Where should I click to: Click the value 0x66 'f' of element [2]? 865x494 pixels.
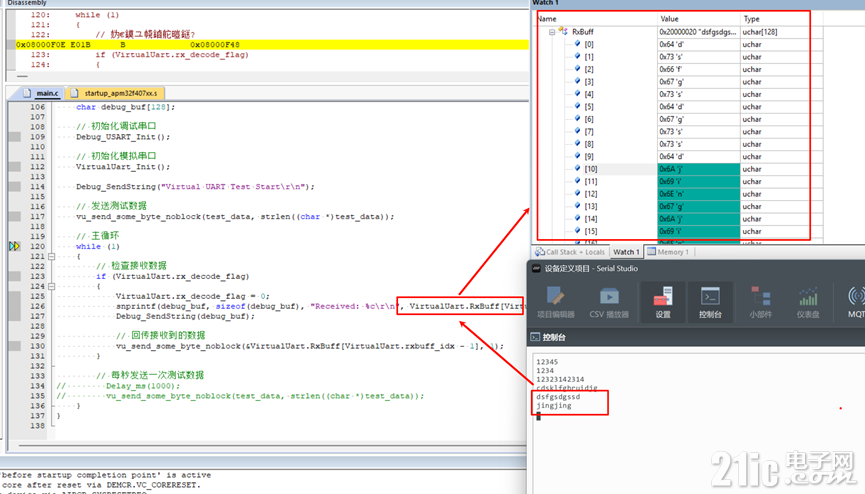point(698,69)
